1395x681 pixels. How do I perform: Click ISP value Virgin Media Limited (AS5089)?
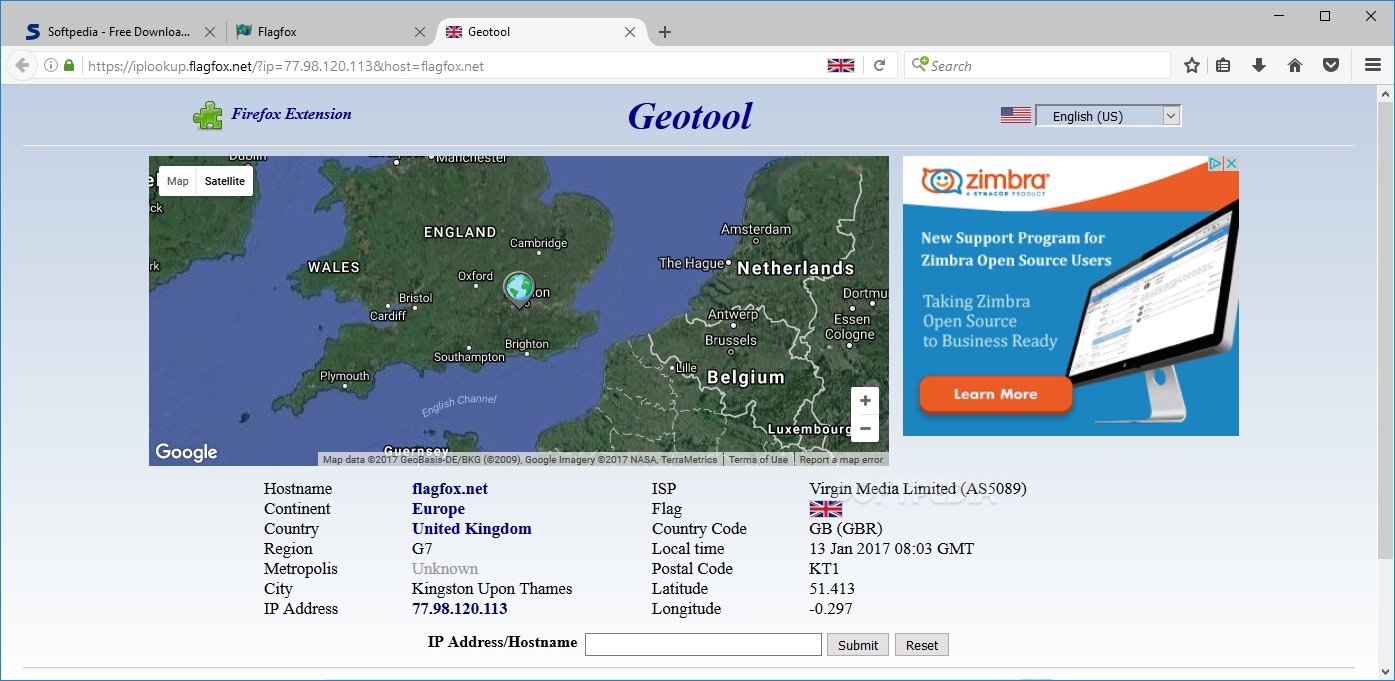pyautogui.click(x=918, y=489)
